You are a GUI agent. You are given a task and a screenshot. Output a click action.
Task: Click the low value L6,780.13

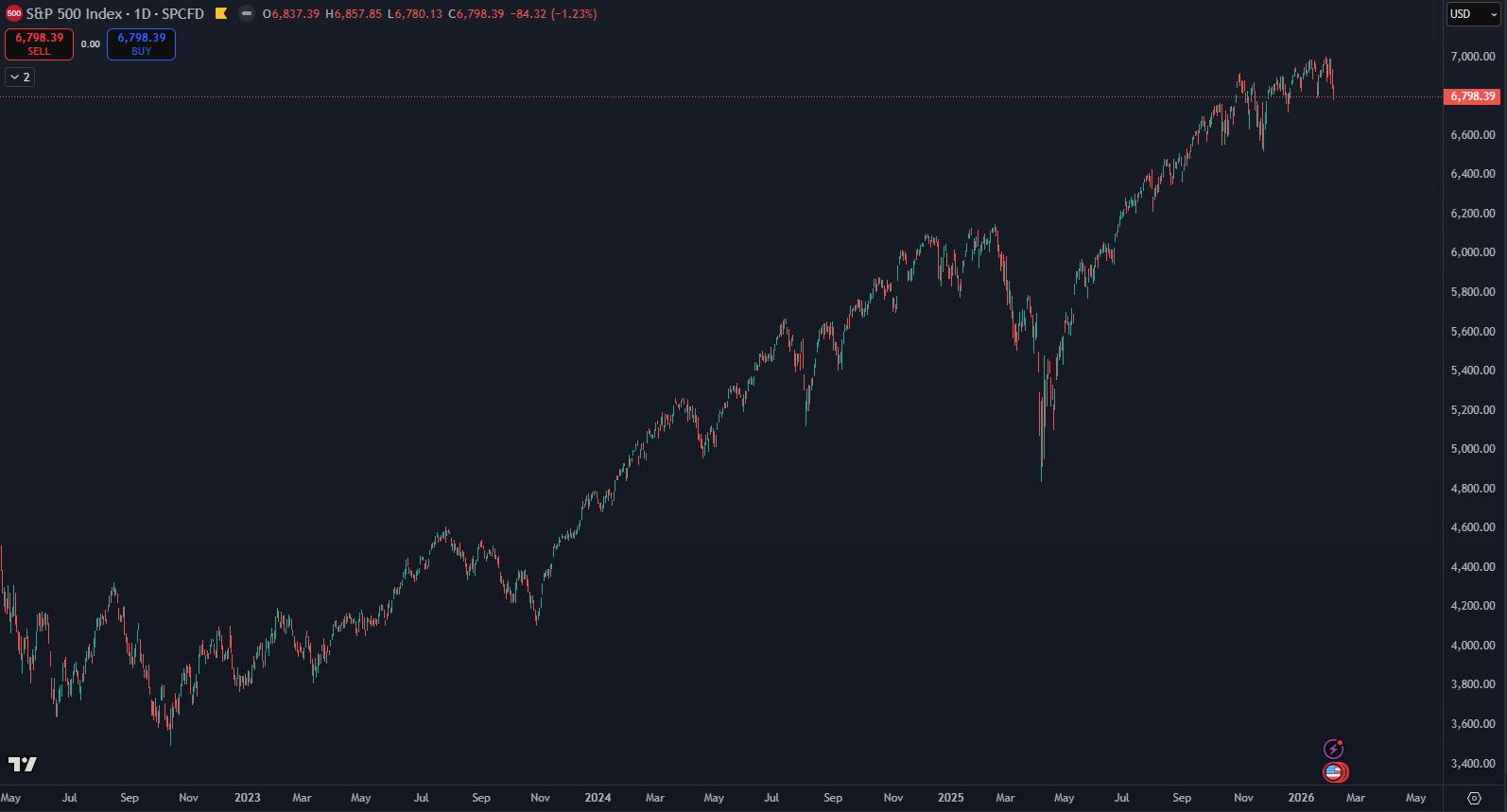(415, 14)
